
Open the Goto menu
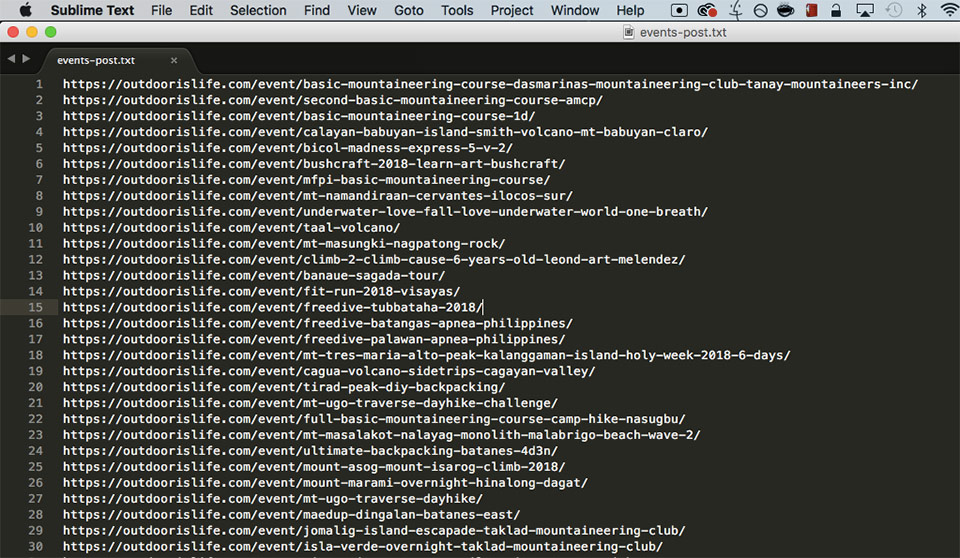point(408,10)
